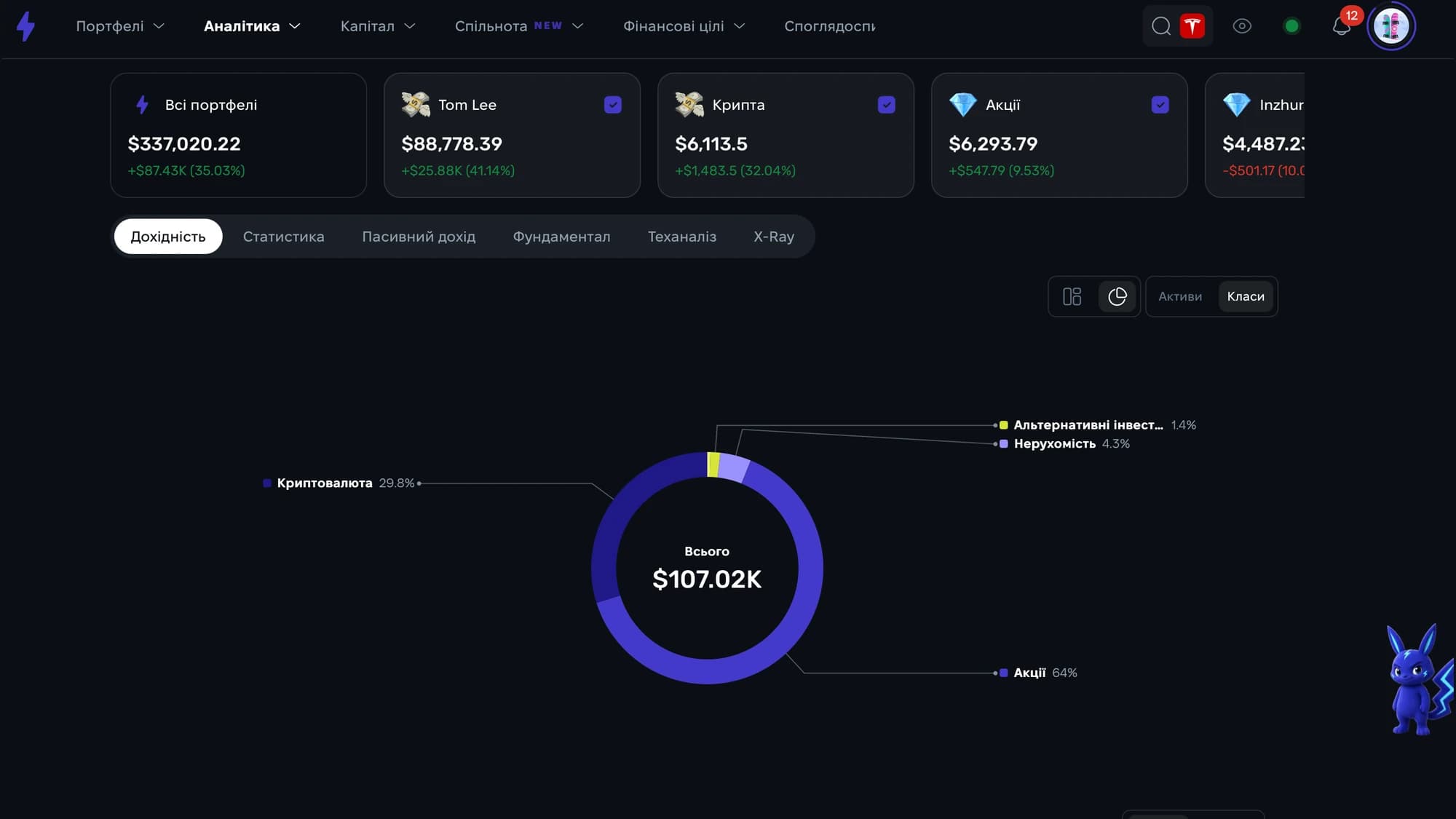1456x819 pixels.
Task: Expand the Спільнота menu dropdown
Action: tap(519, 26)
